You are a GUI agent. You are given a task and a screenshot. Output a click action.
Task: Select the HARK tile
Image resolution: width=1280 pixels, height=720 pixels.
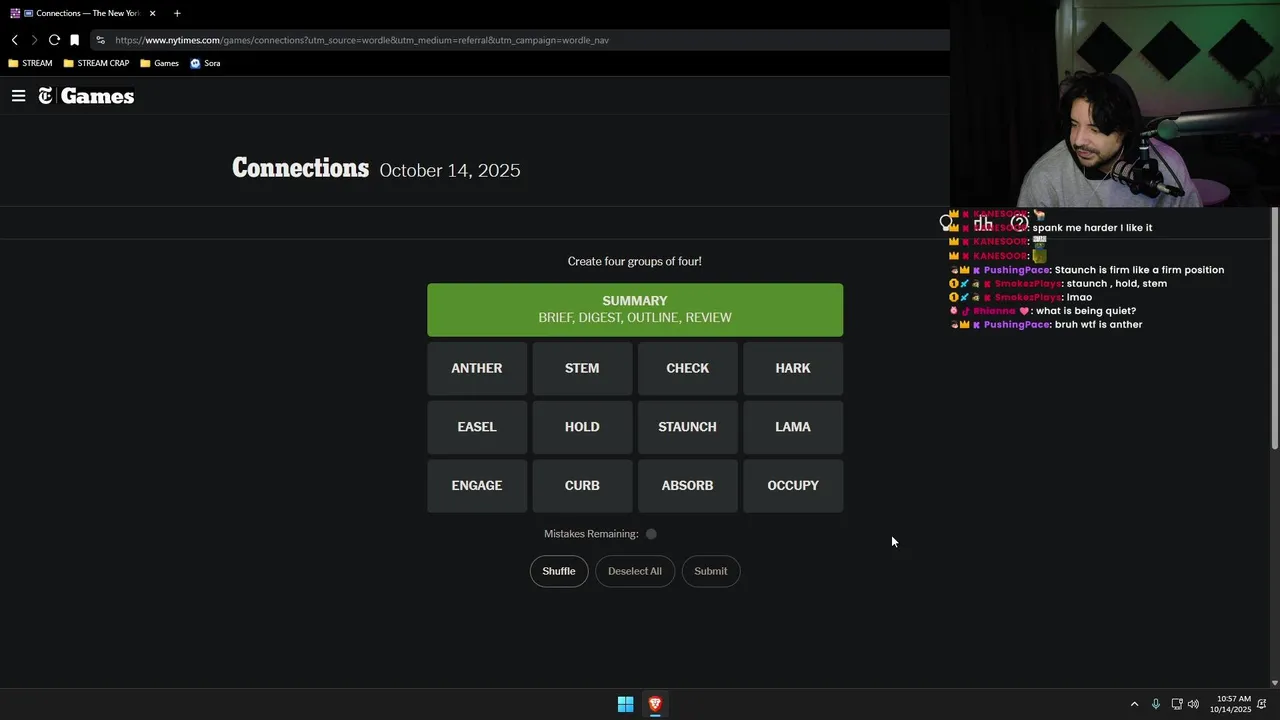coord(793,368)
